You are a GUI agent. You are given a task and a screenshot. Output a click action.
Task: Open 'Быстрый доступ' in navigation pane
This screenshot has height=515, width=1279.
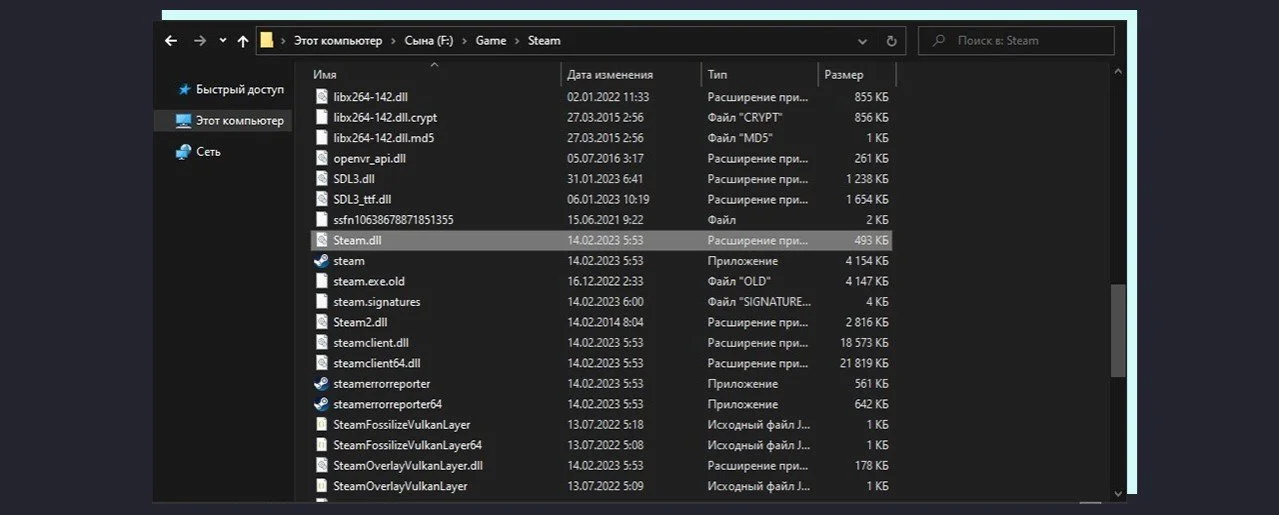240,89
